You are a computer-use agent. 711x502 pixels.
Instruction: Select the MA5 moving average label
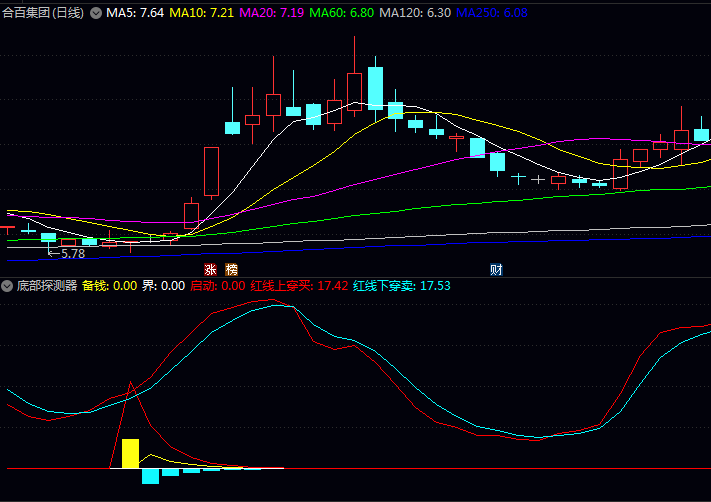point(135,13)
